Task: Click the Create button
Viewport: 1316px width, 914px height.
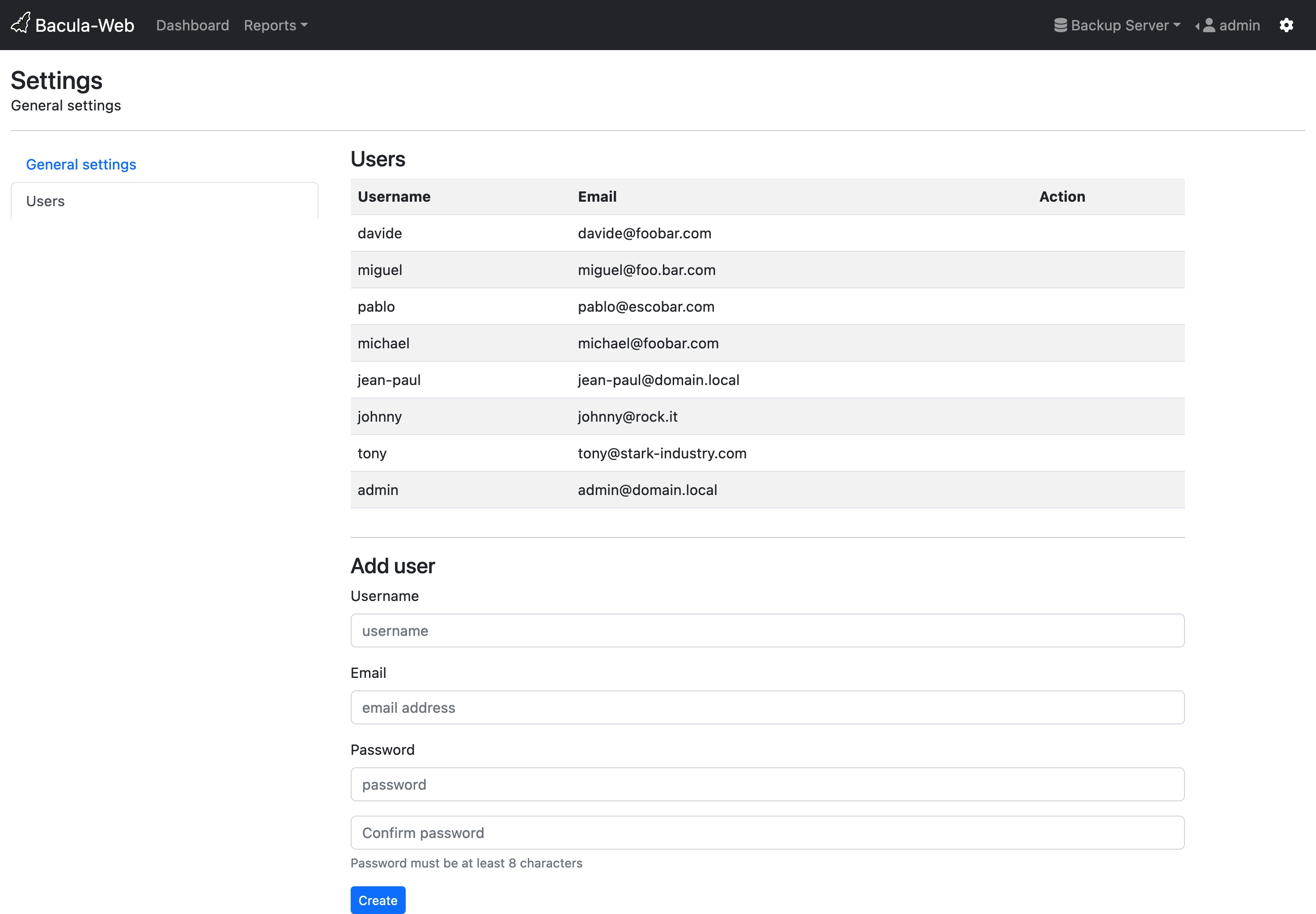Action: click(x=378, y=900)
